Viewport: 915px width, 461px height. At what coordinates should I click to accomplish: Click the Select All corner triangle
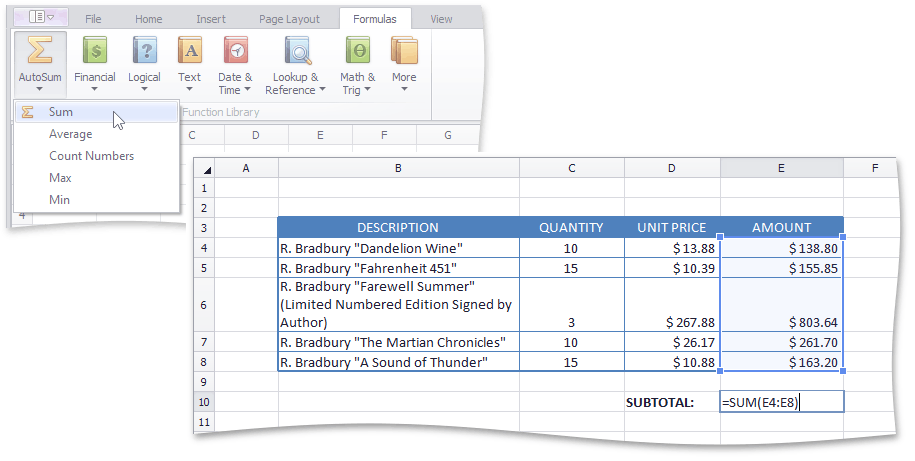click(207, 170)
